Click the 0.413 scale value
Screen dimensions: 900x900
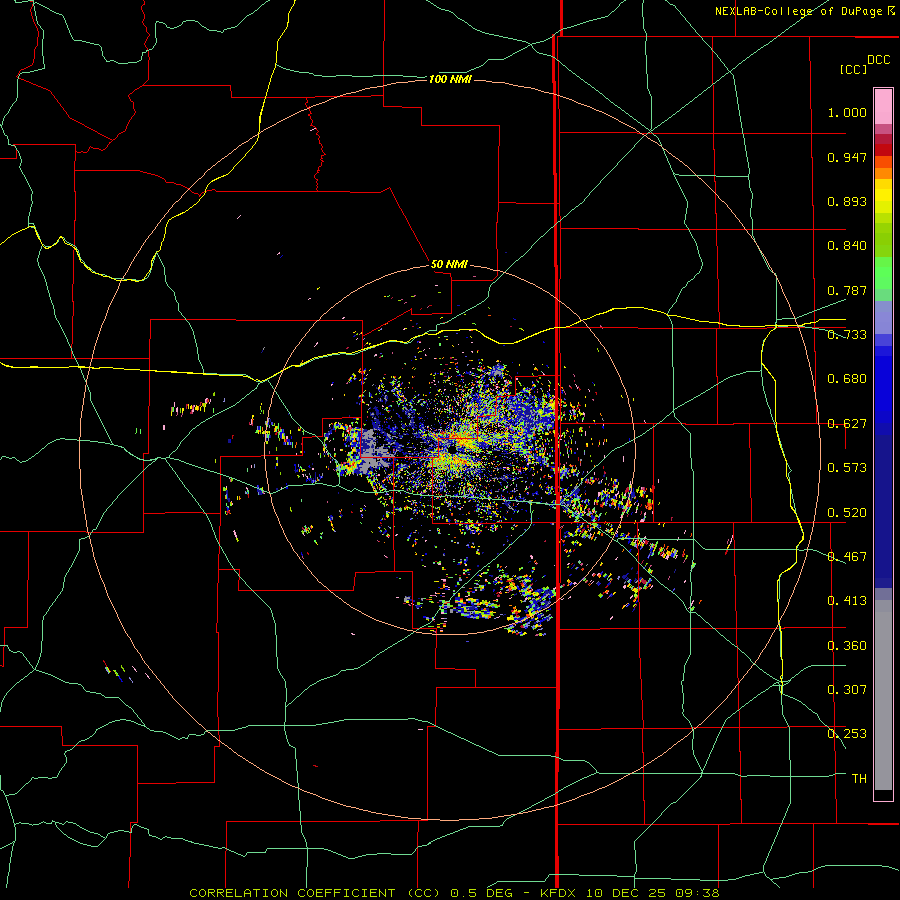tap(847, 601)
